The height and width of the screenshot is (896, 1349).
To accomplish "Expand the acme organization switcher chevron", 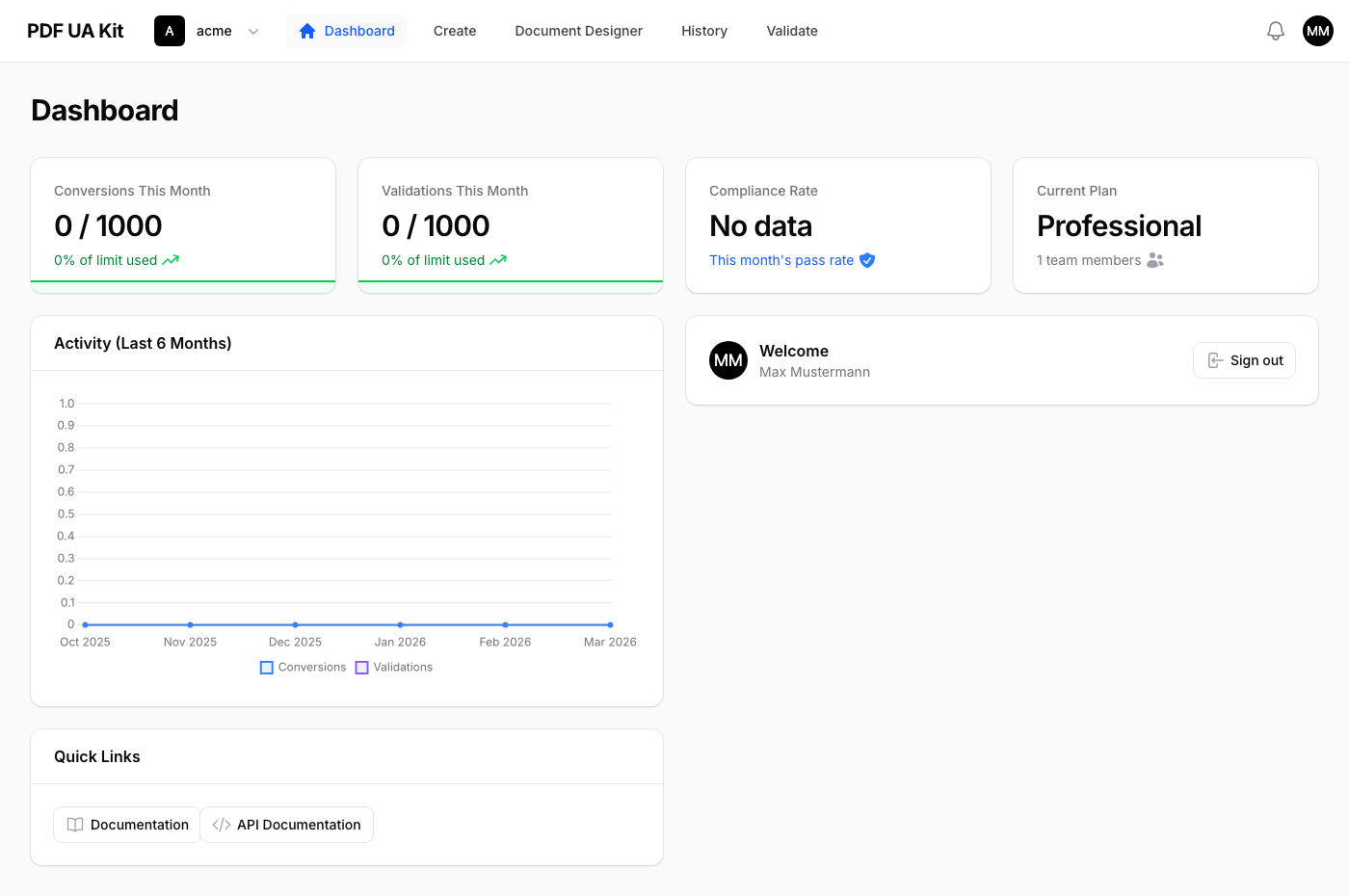I will pos(253,31).
